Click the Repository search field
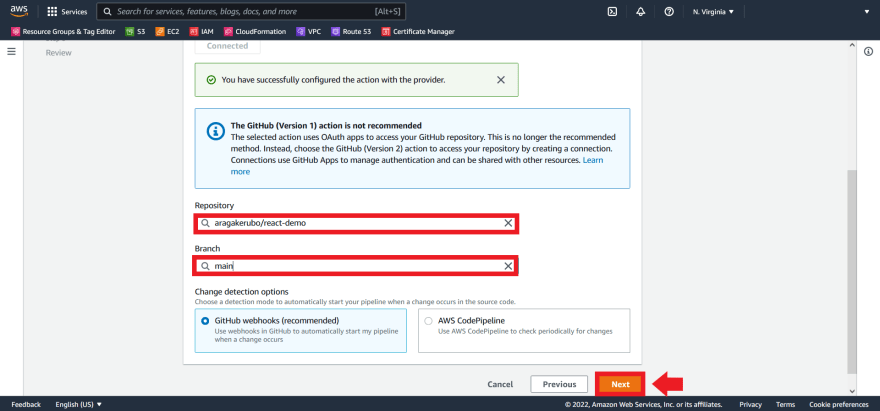 click(356, 223)
